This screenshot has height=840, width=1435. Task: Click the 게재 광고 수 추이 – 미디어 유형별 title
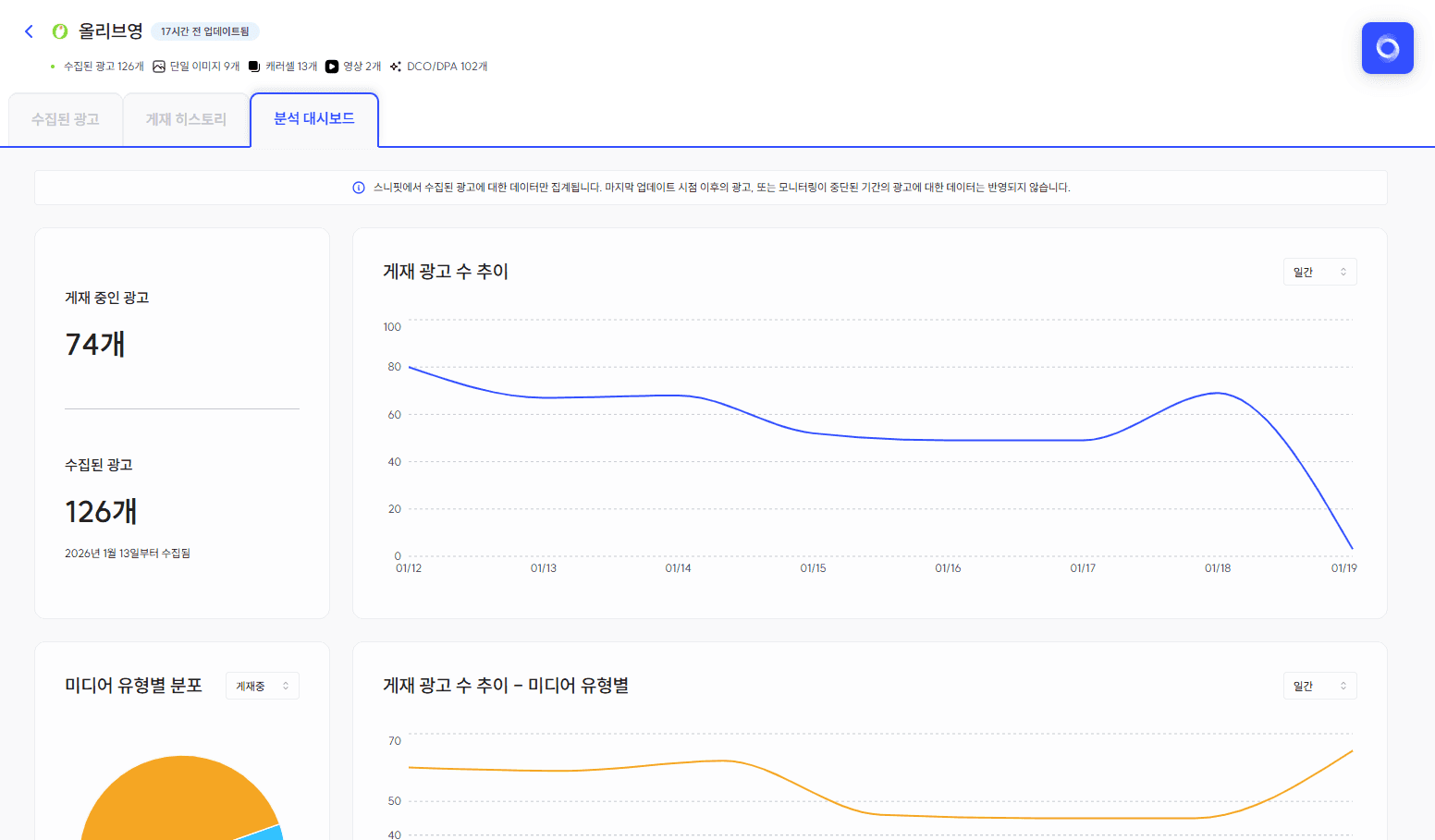pos(506,686)
